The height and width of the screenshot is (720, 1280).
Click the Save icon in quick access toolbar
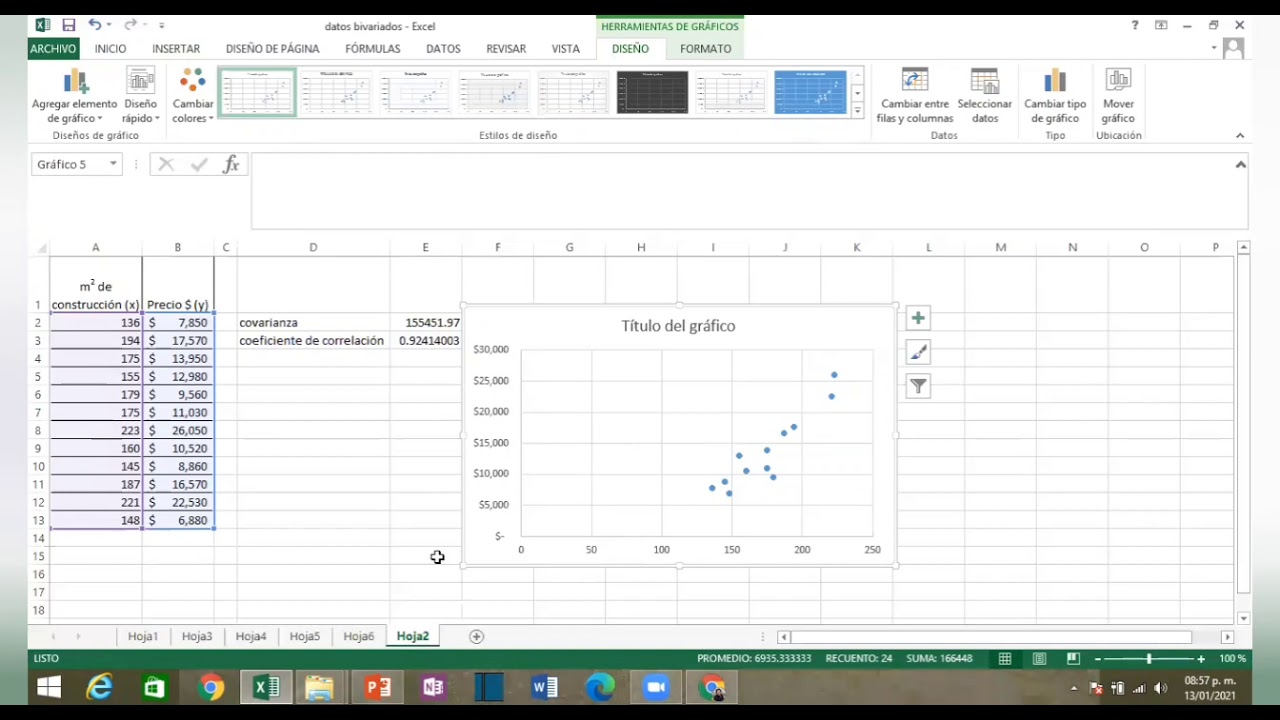(x=68, y=25)
